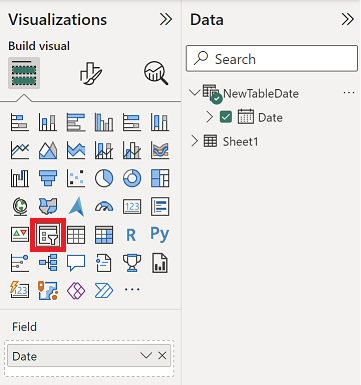Remove Date from the Field well
The width and height of the screenshot is (361, 385).
coord(162,356)
